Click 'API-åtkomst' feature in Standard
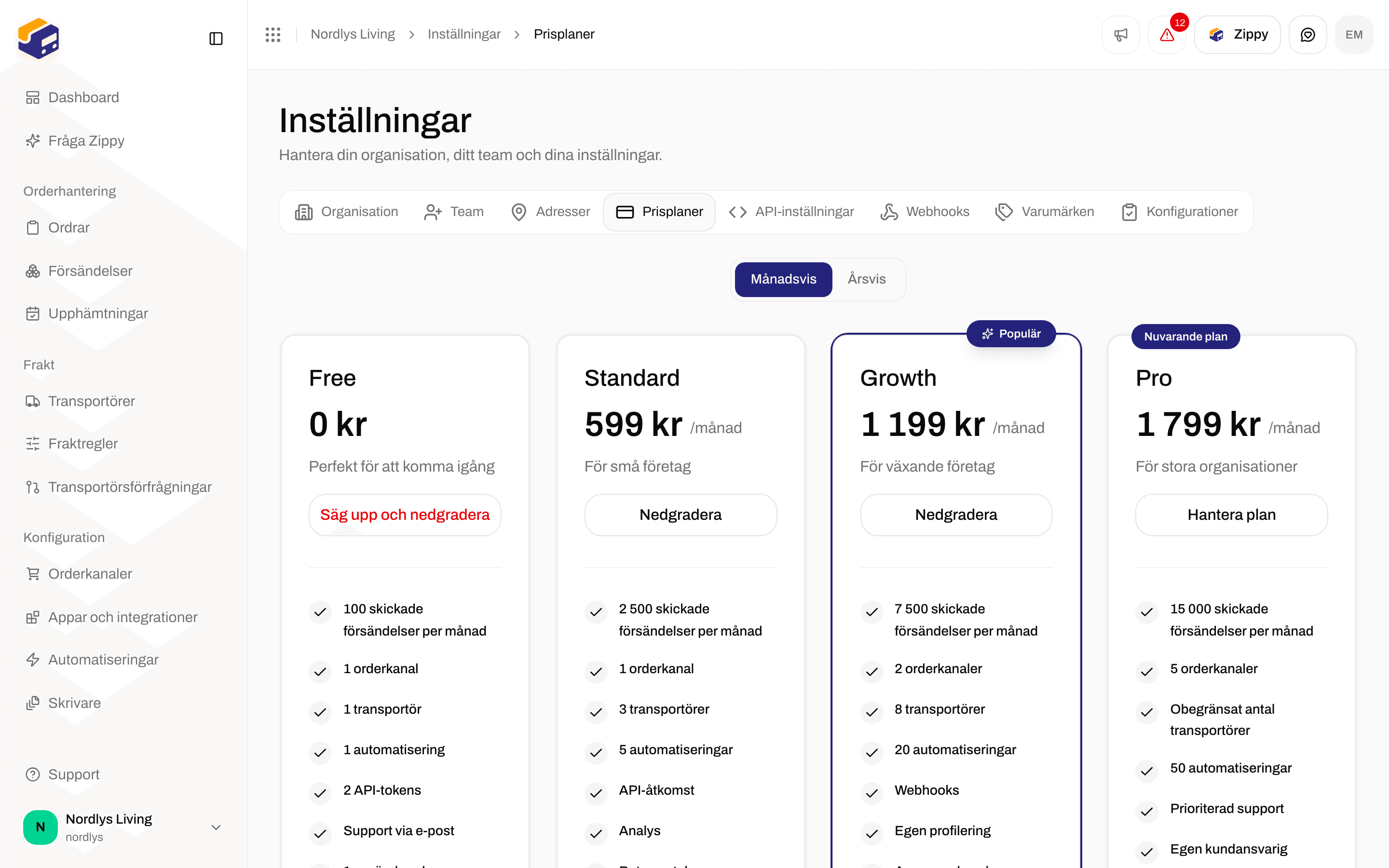1389x868 pixels. (656, 790)
